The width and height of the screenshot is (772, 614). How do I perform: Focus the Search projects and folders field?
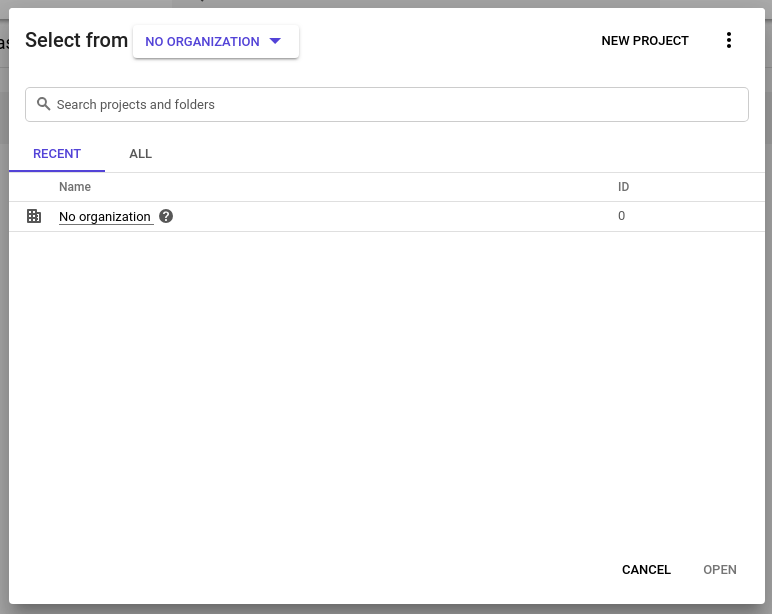pyautogui.click(x=400, y=104)
